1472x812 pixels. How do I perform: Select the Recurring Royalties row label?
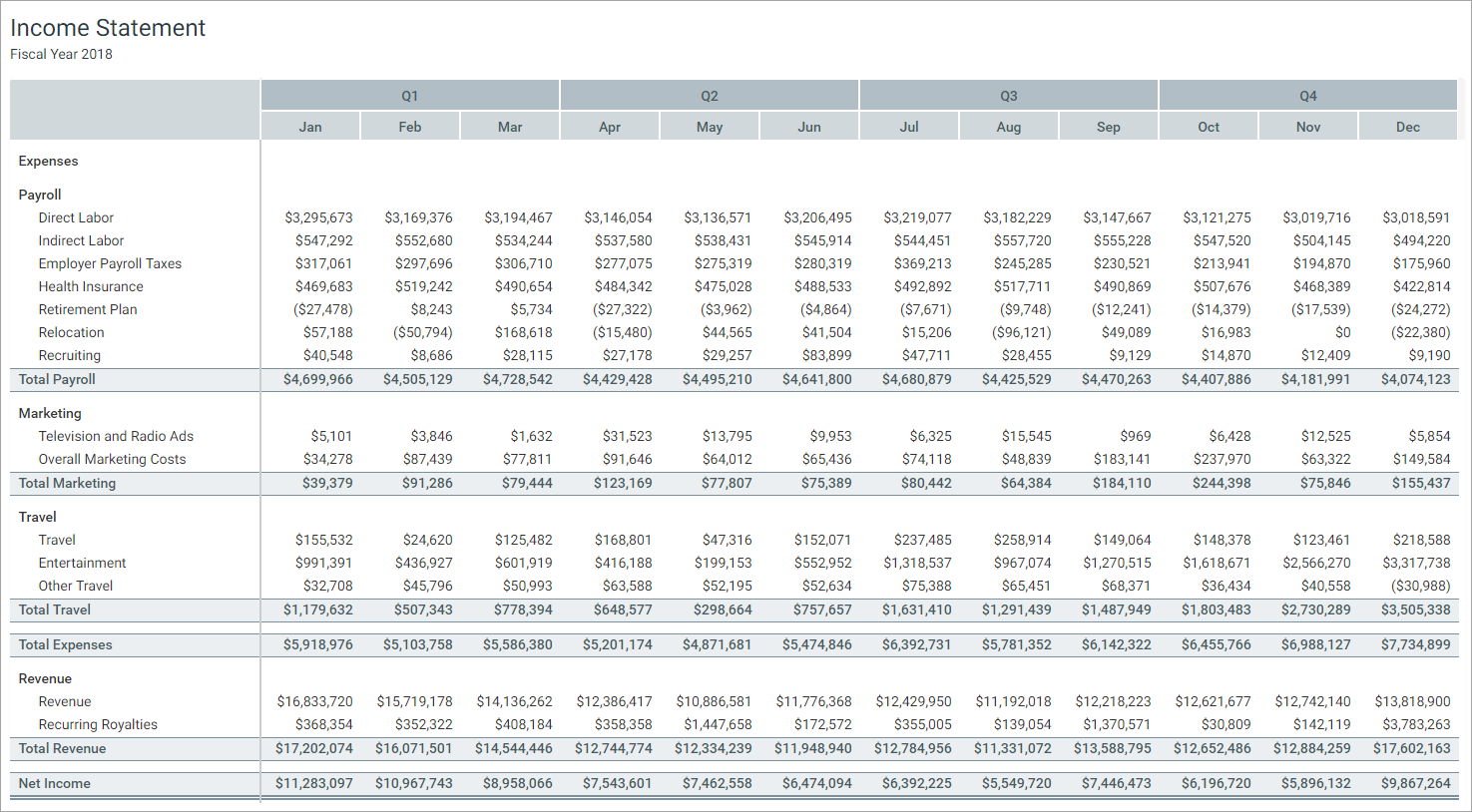point(98,724)
